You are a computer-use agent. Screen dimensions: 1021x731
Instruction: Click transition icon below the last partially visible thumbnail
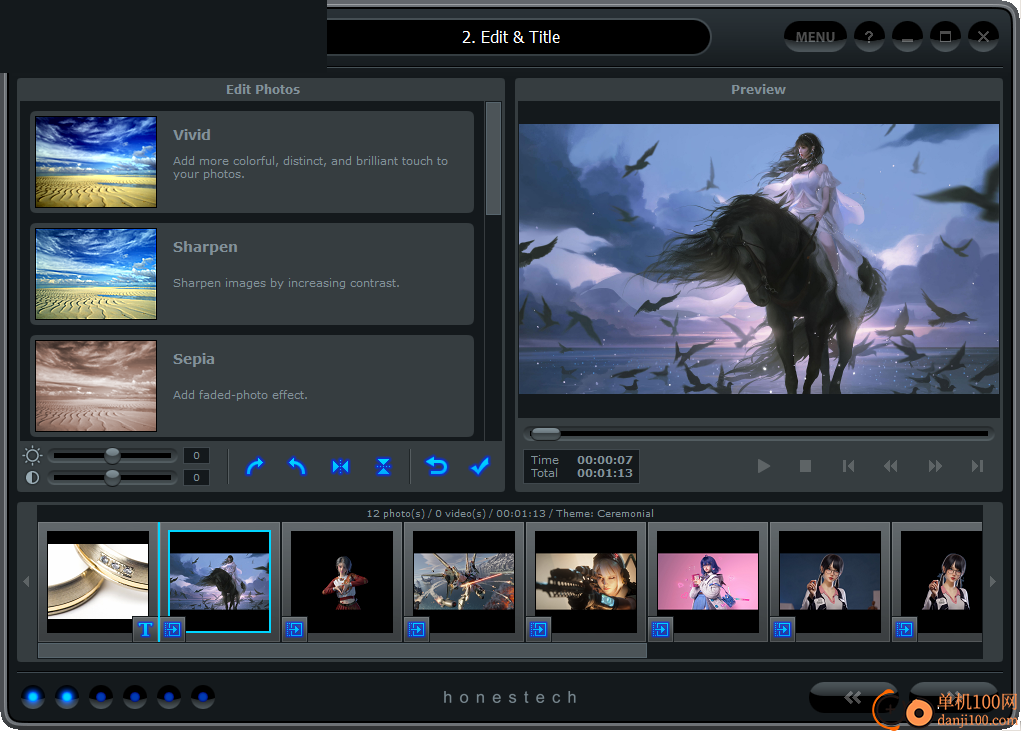[904, 629]
